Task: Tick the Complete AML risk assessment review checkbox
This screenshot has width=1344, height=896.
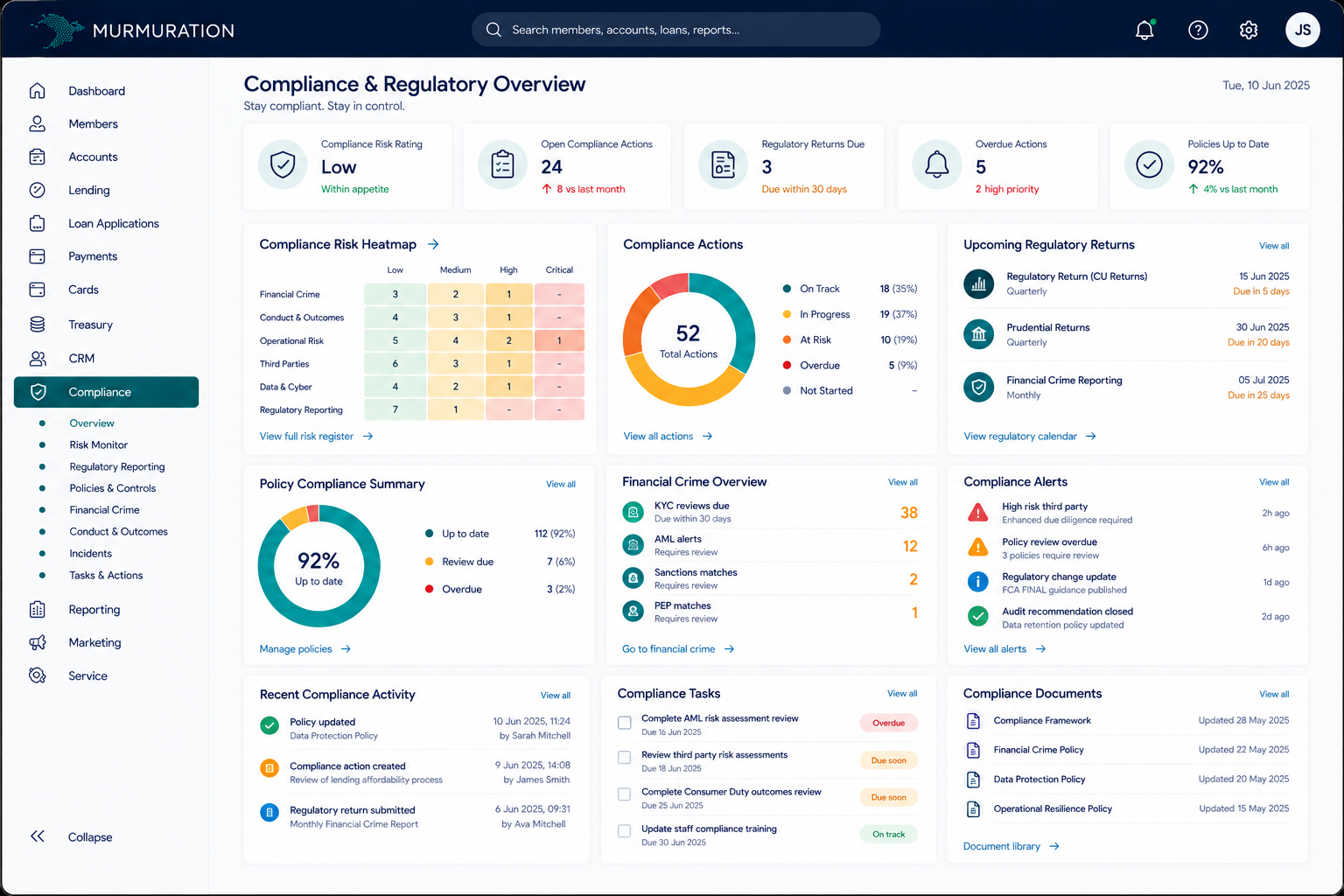Action: [625, 723]
